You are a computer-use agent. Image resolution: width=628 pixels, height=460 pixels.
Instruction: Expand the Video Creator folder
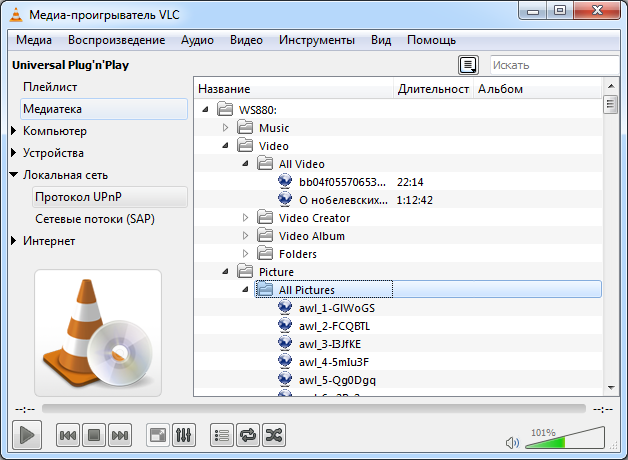tap(246, 217)
